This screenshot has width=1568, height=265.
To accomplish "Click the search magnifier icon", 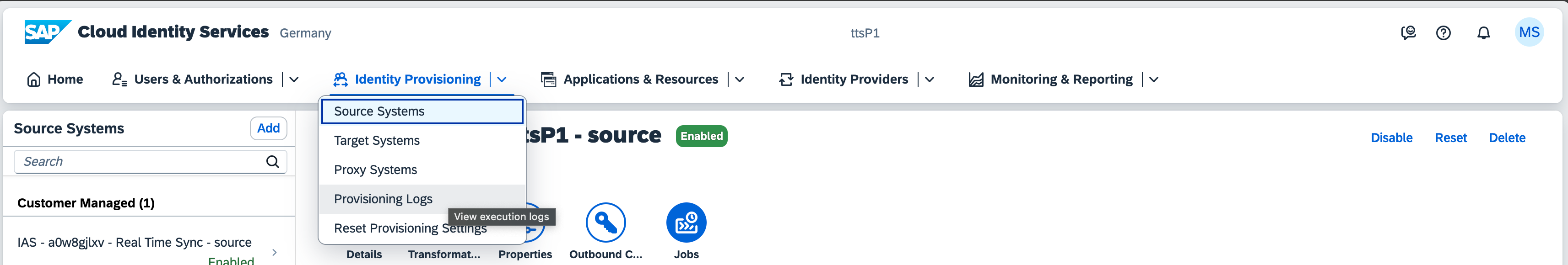I will [273, 162].
